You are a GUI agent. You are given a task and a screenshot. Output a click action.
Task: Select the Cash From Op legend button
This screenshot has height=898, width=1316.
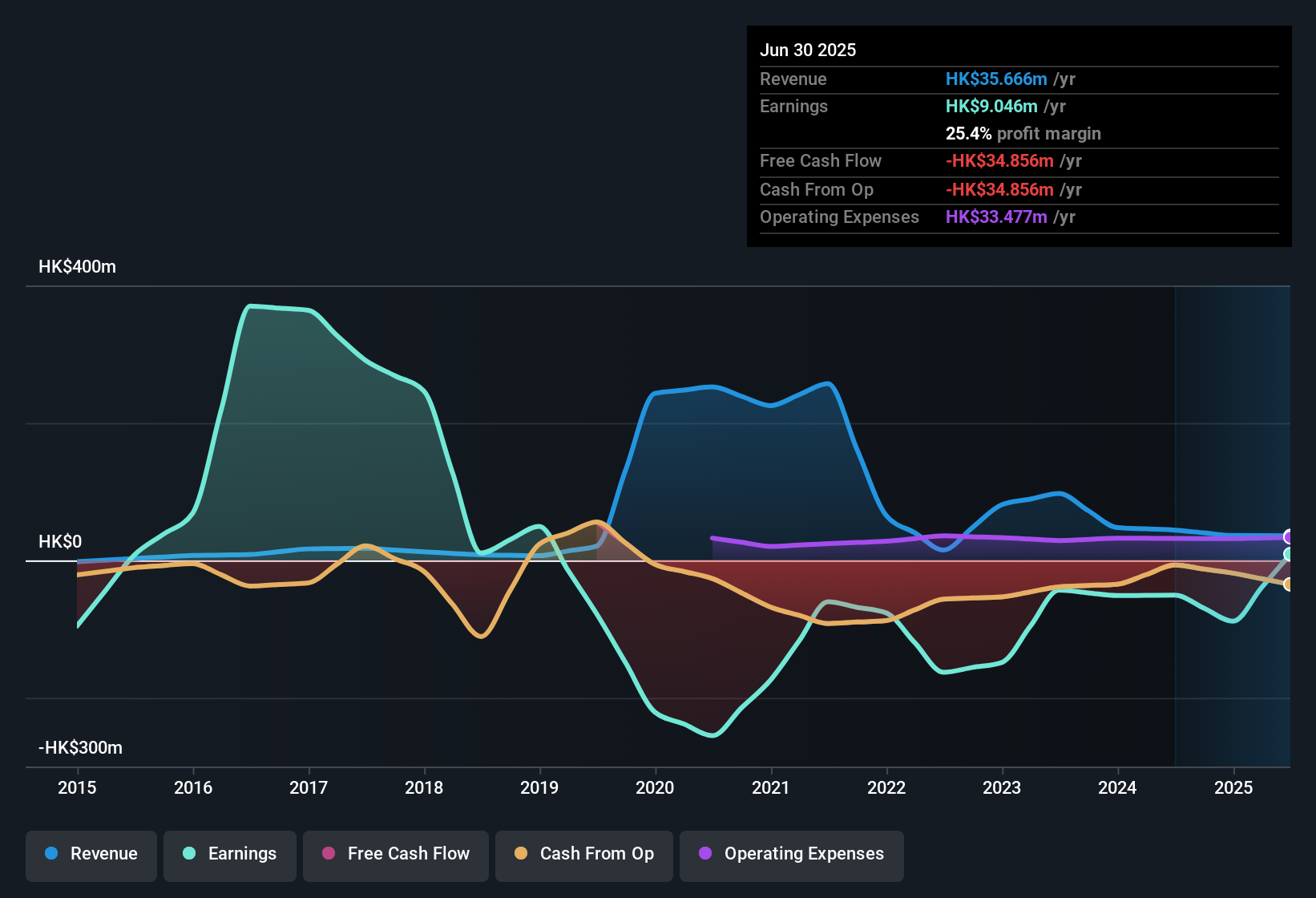(x=583, y=854)
